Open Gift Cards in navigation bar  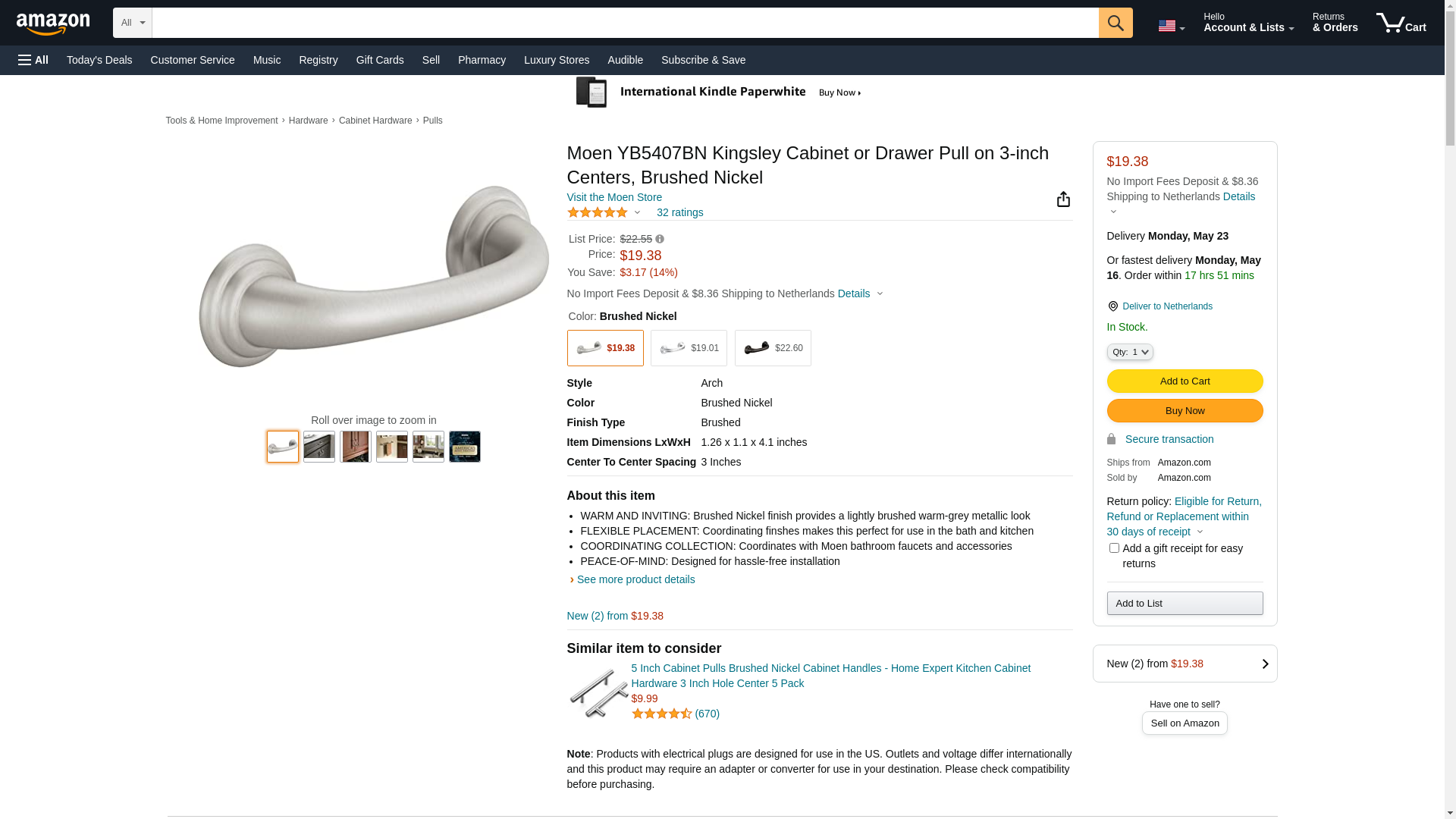pyautogui.click(x=380, y=60)
